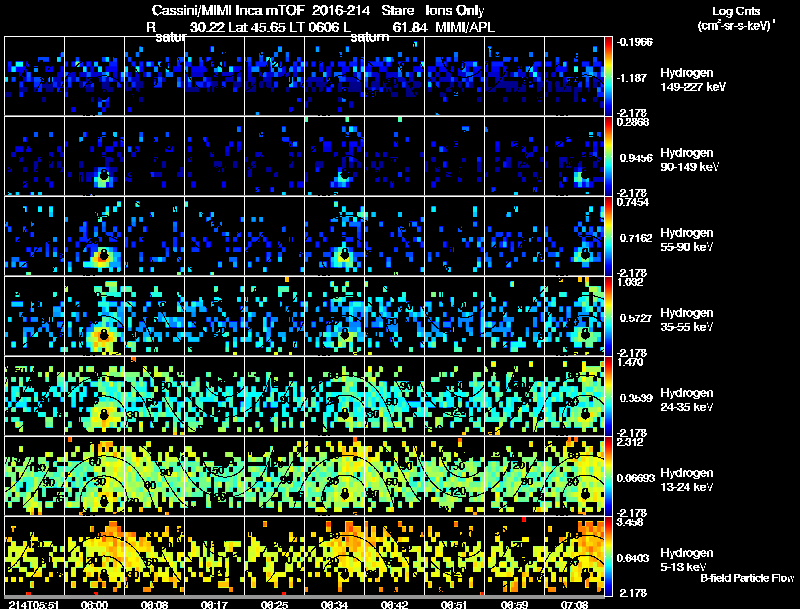Click the '61.84' L-value in the header

pyautogui.click(x=410, y=27)
